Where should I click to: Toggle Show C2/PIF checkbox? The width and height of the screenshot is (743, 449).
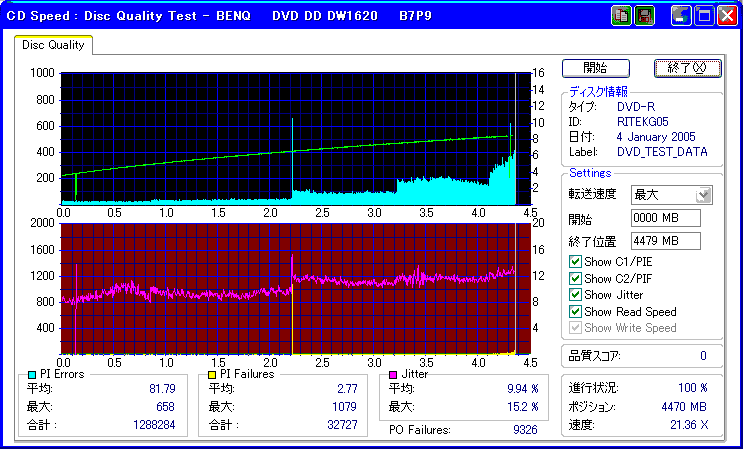[575, 278]
